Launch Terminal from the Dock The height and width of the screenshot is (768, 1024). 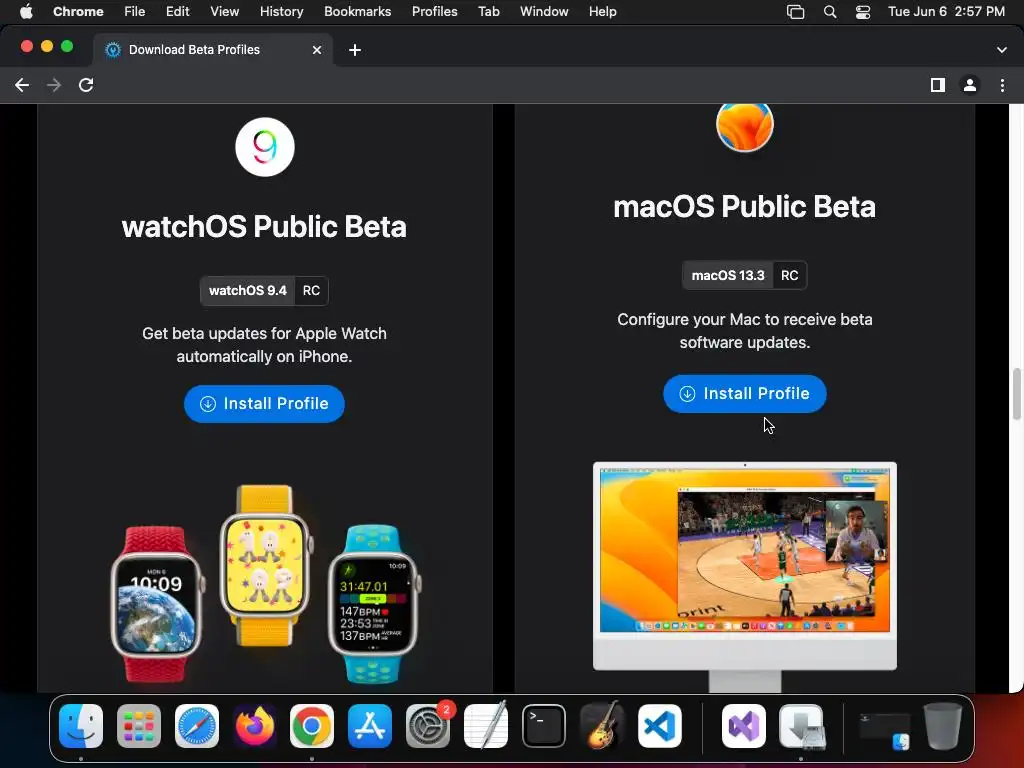543,726
